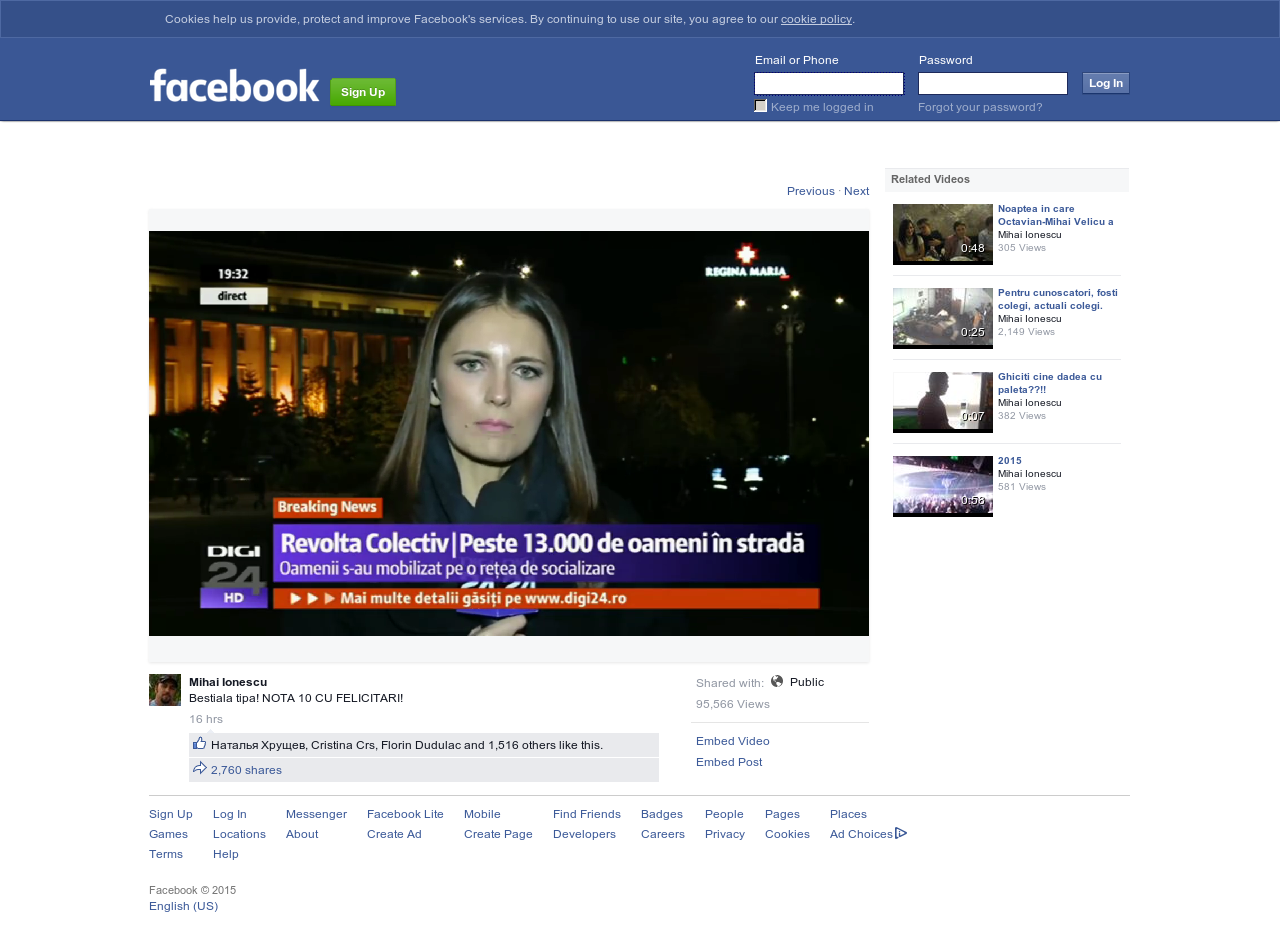Click Embed Video link

click(733, 741)
